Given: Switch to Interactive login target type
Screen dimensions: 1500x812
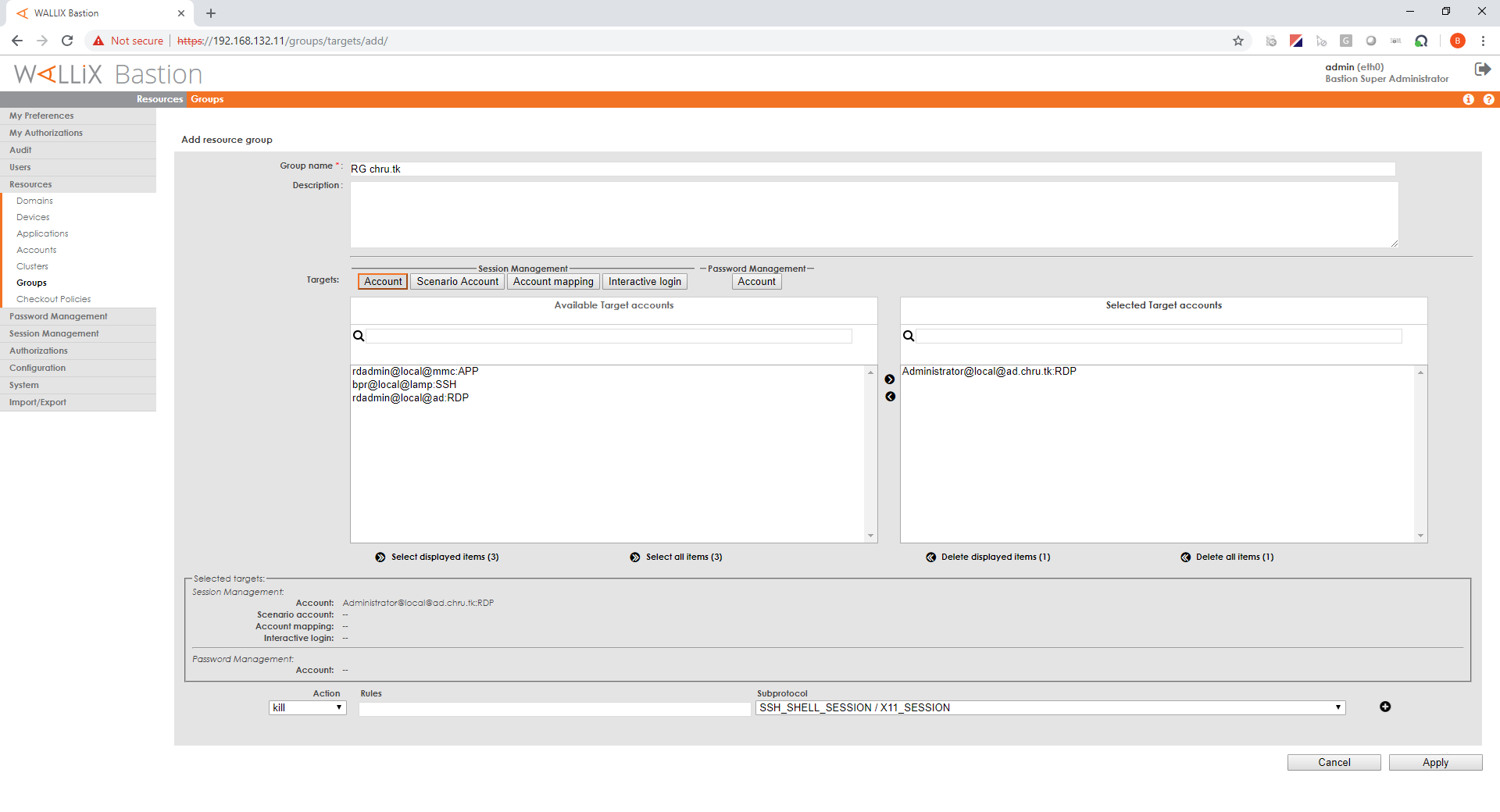Looking at the screenshot, I should tap(645, 282).
